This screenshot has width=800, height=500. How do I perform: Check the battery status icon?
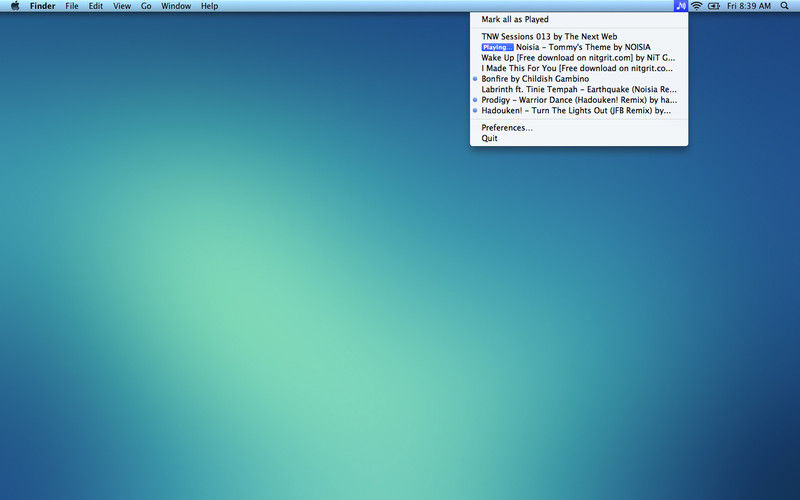click(x=714, y=6)
